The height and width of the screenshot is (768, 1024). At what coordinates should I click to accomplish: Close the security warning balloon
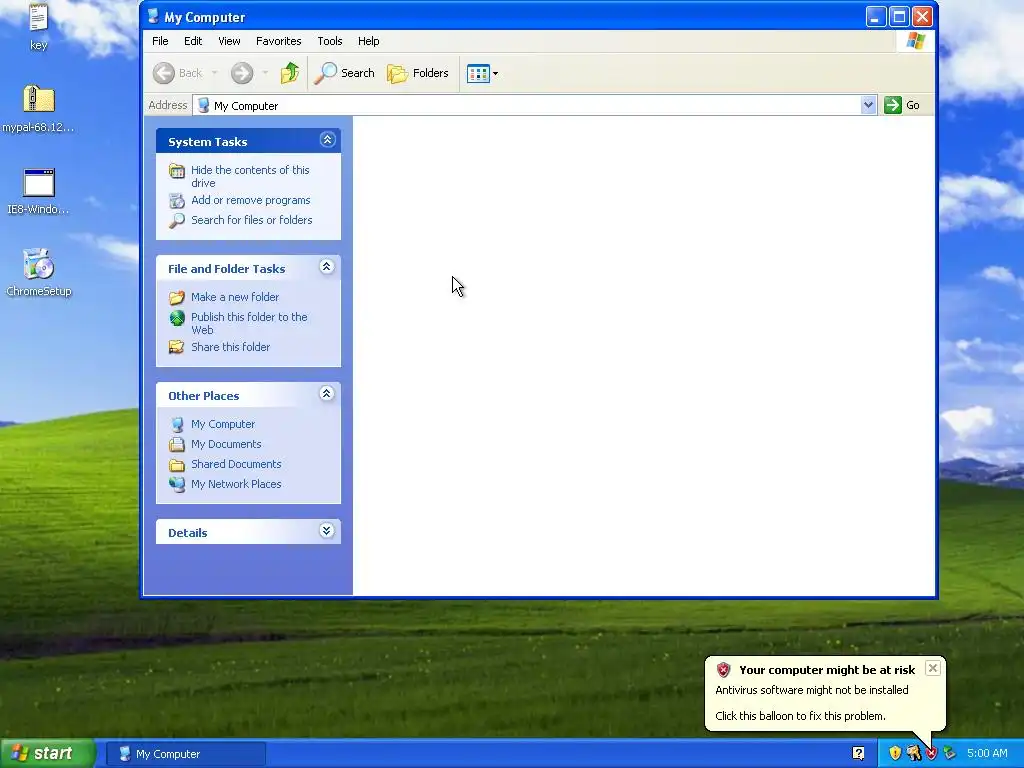pos(933,668)
